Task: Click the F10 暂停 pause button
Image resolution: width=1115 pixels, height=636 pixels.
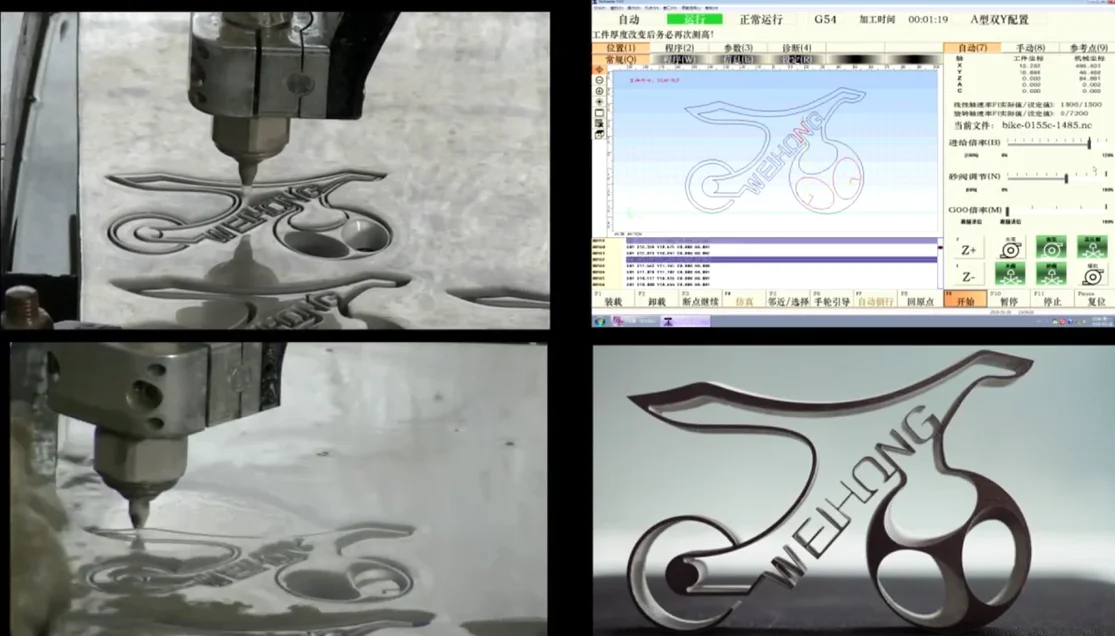Action: point(1009,299)
